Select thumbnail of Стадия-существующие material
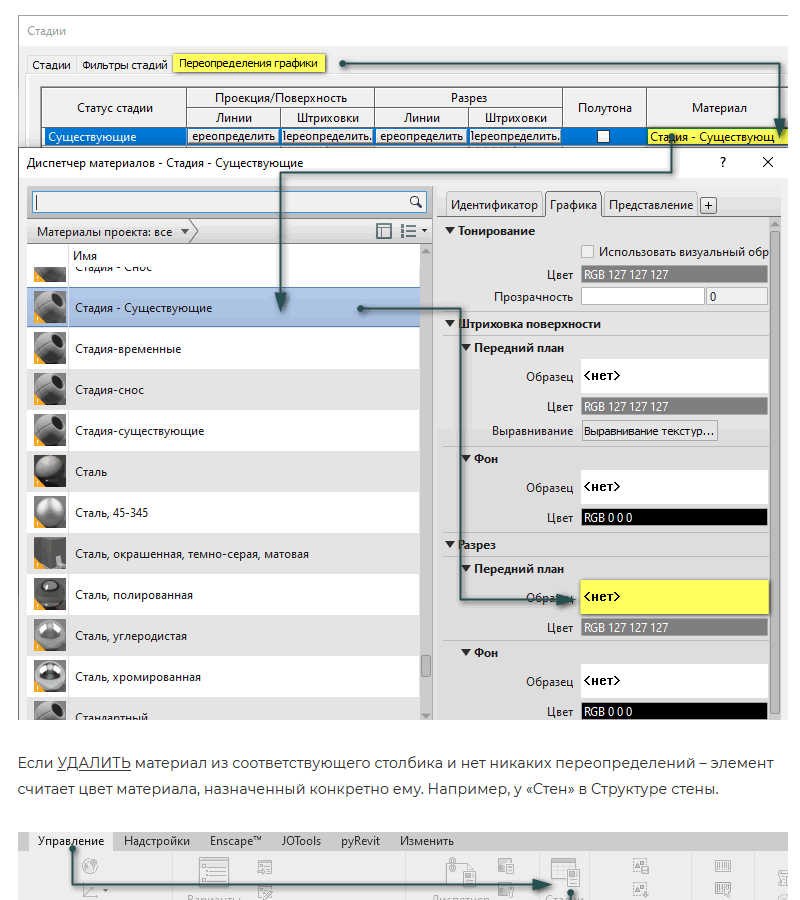This screenshot has width=800, height=900. (x=49, y=430)
